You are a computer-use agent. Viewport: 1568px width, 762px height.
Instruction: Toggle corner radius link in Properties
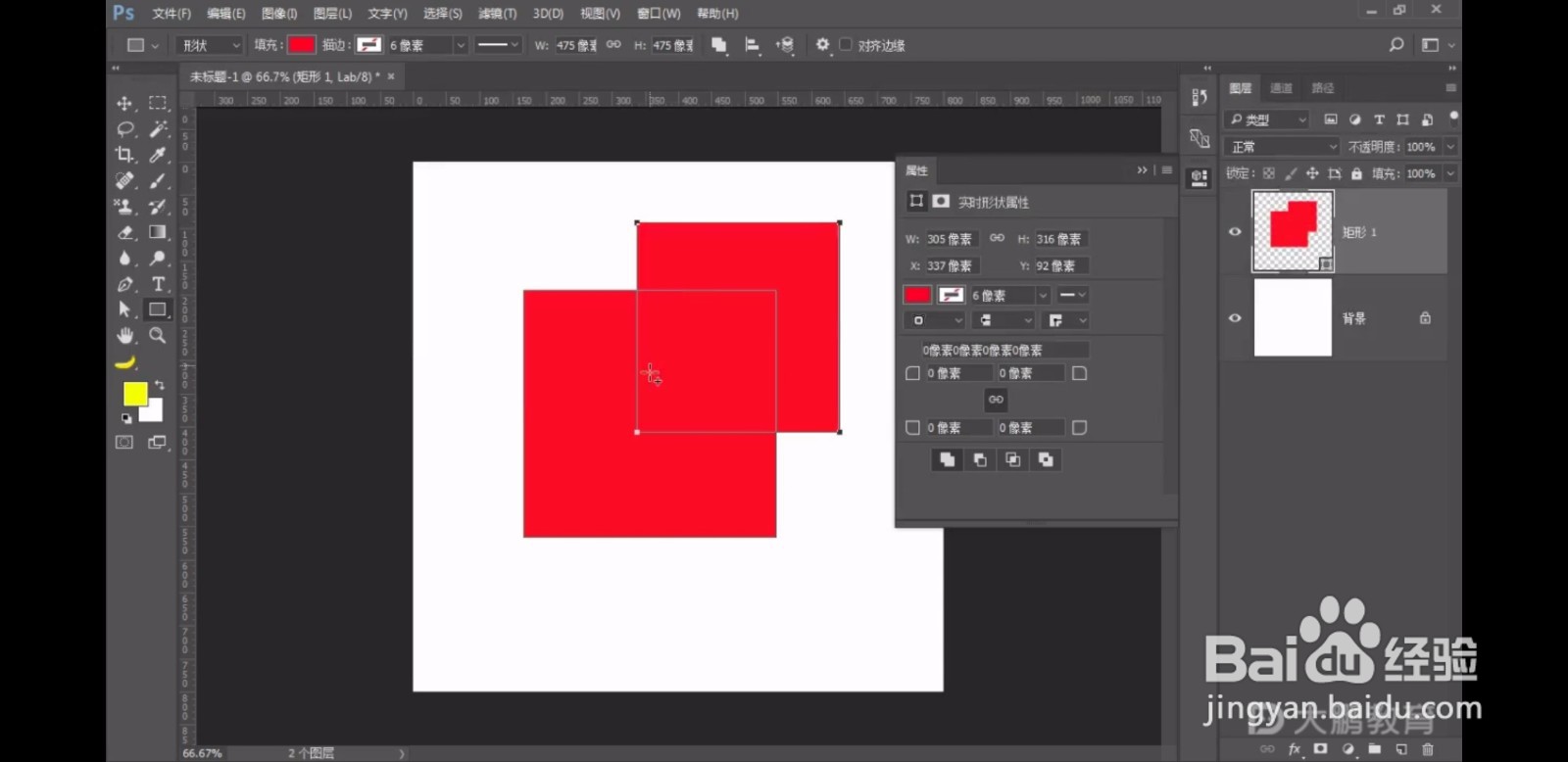[996, 400]
